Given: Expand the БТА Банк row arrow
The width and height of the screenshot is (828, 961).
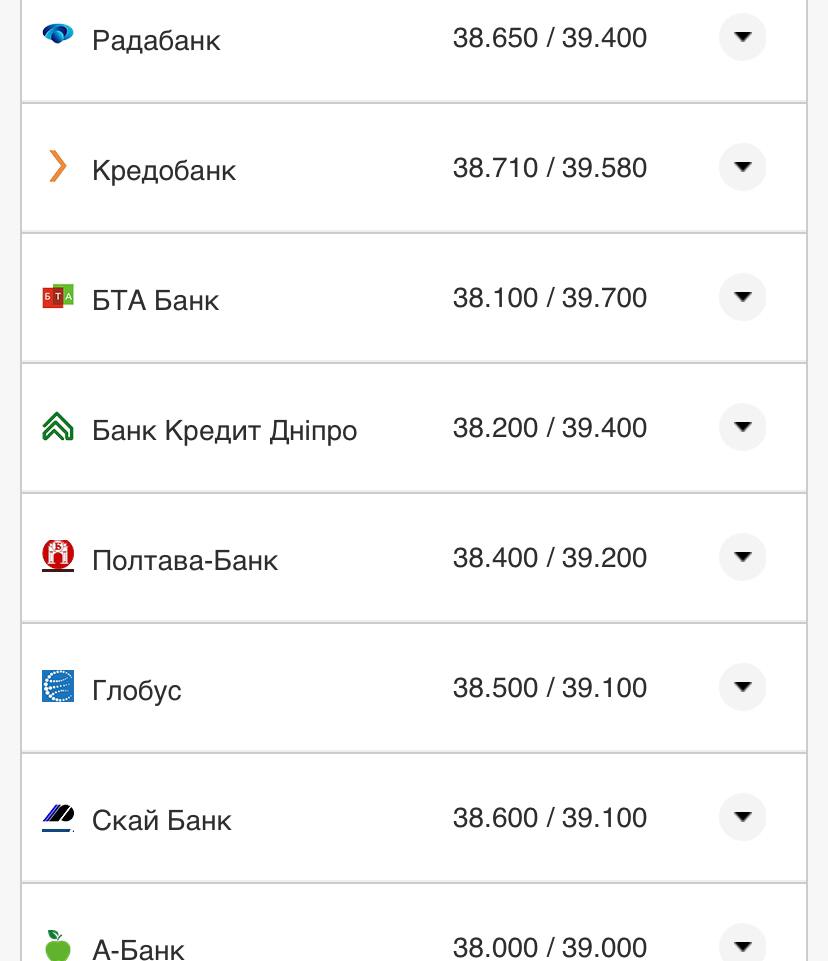Looking at the screenshot, I should coord(742,297).
